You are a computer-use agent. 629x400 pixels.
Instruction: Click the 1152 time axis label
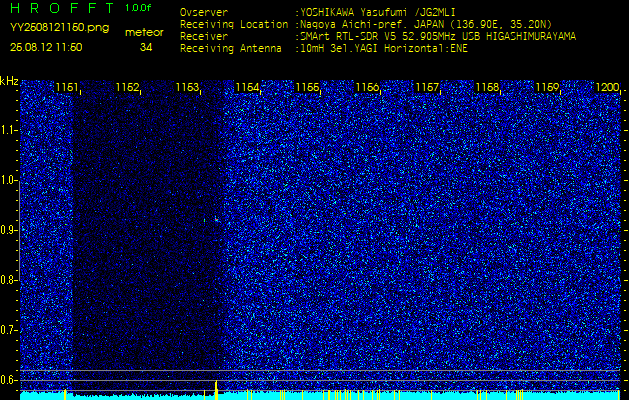pos(127,87)
